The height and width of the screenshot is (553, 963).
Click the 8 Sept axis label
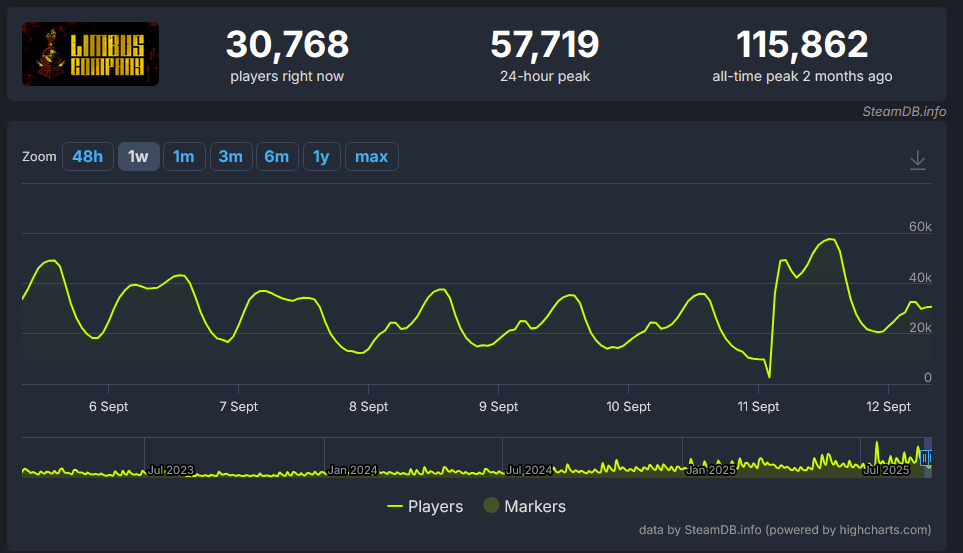(368, 406)
